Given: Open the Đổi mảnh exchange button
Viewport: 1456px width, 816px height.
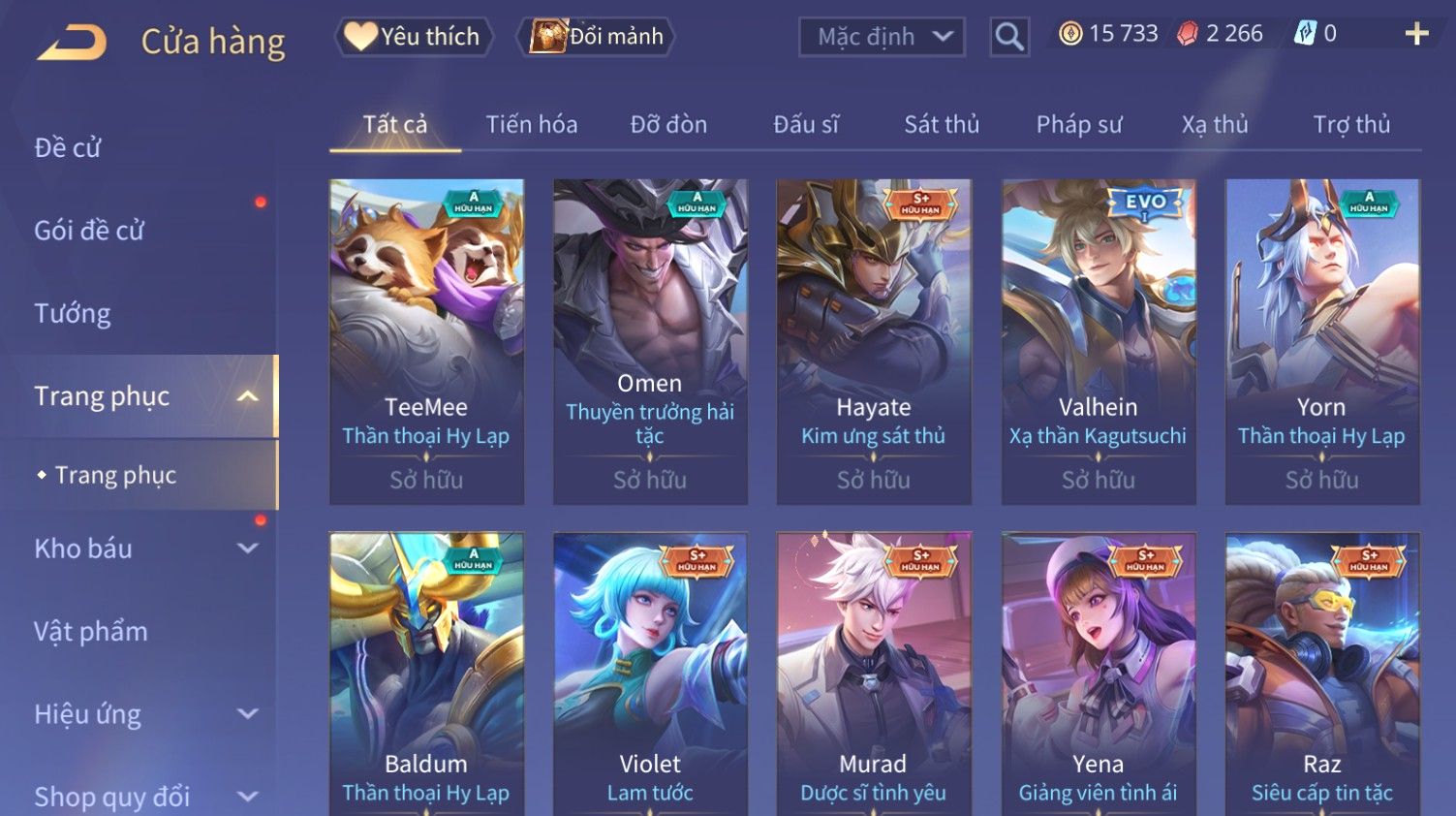Looking at the screenshot, I should 596,37.
